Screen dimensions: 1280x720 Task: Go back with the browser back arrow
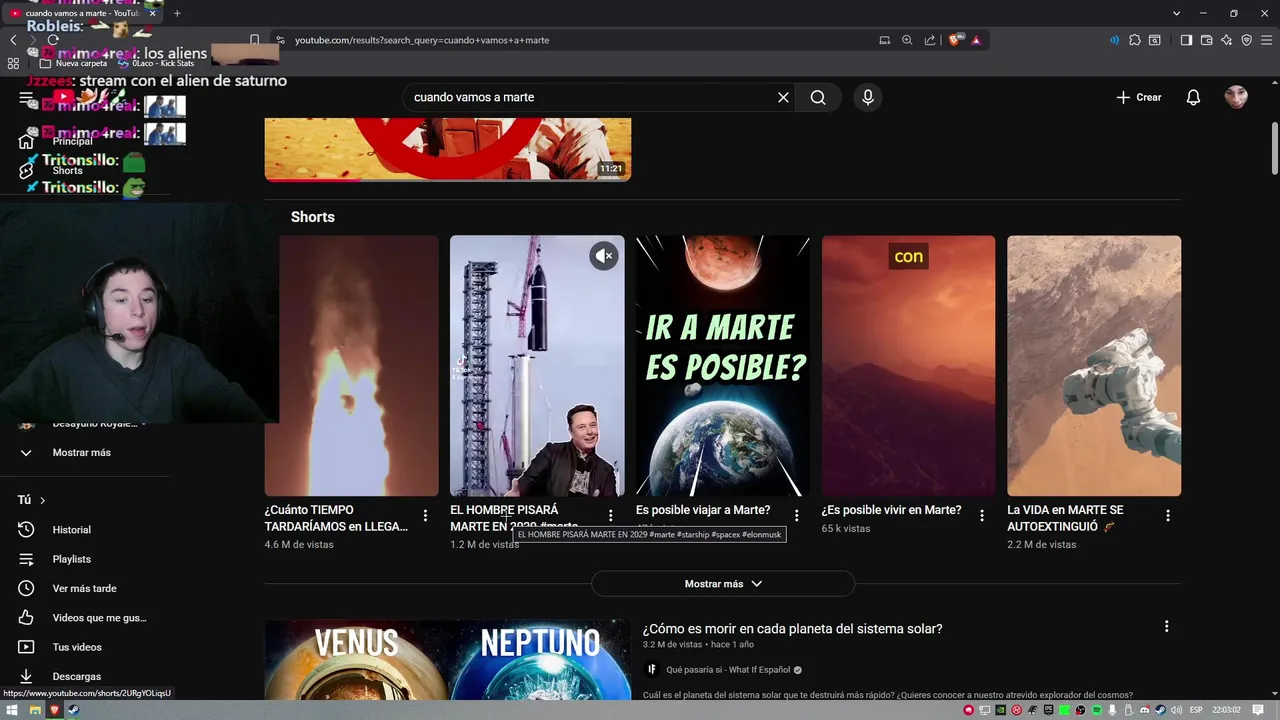point(13,40)
